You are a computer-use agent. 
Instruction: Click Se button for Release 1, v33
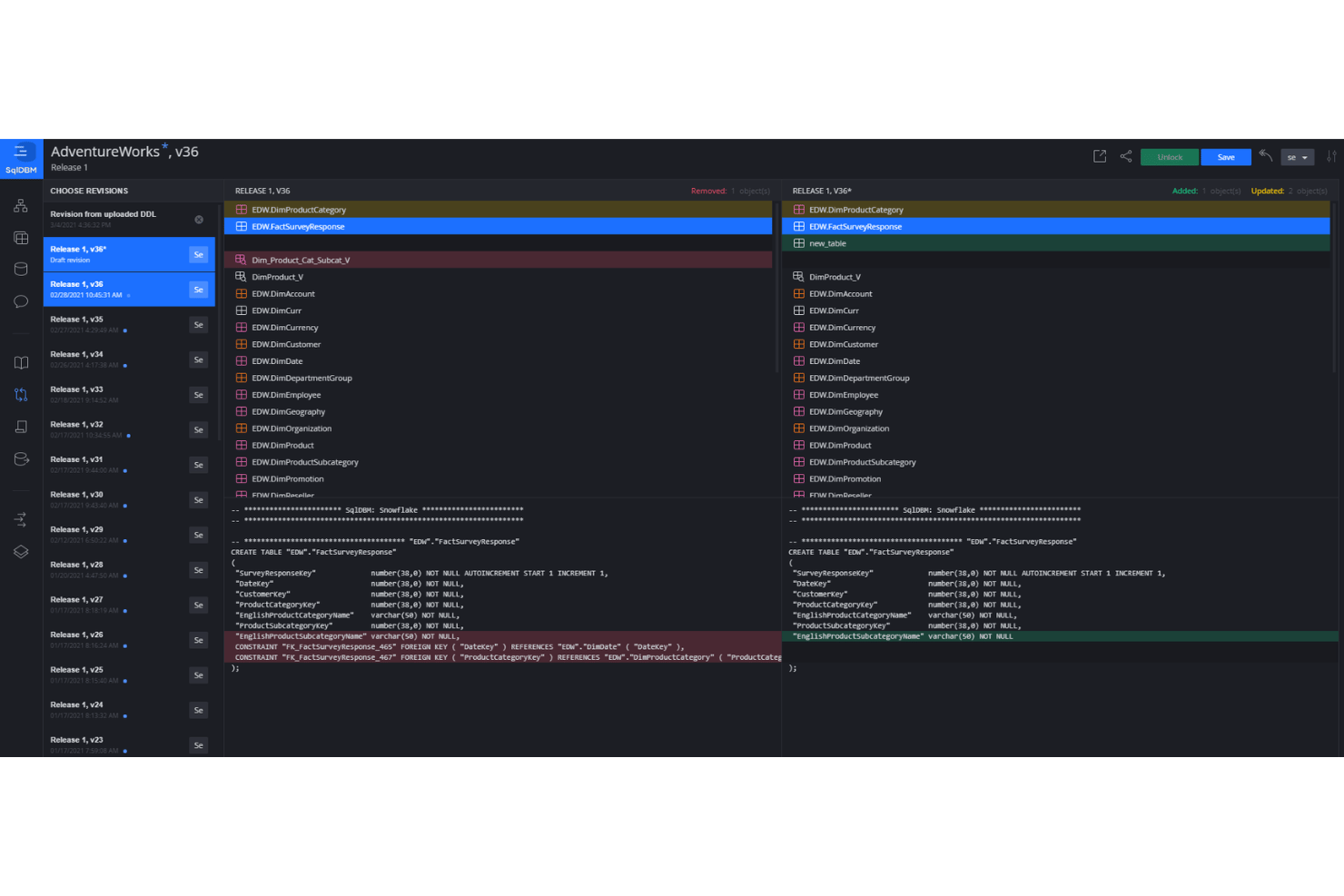tap(198, 395)
